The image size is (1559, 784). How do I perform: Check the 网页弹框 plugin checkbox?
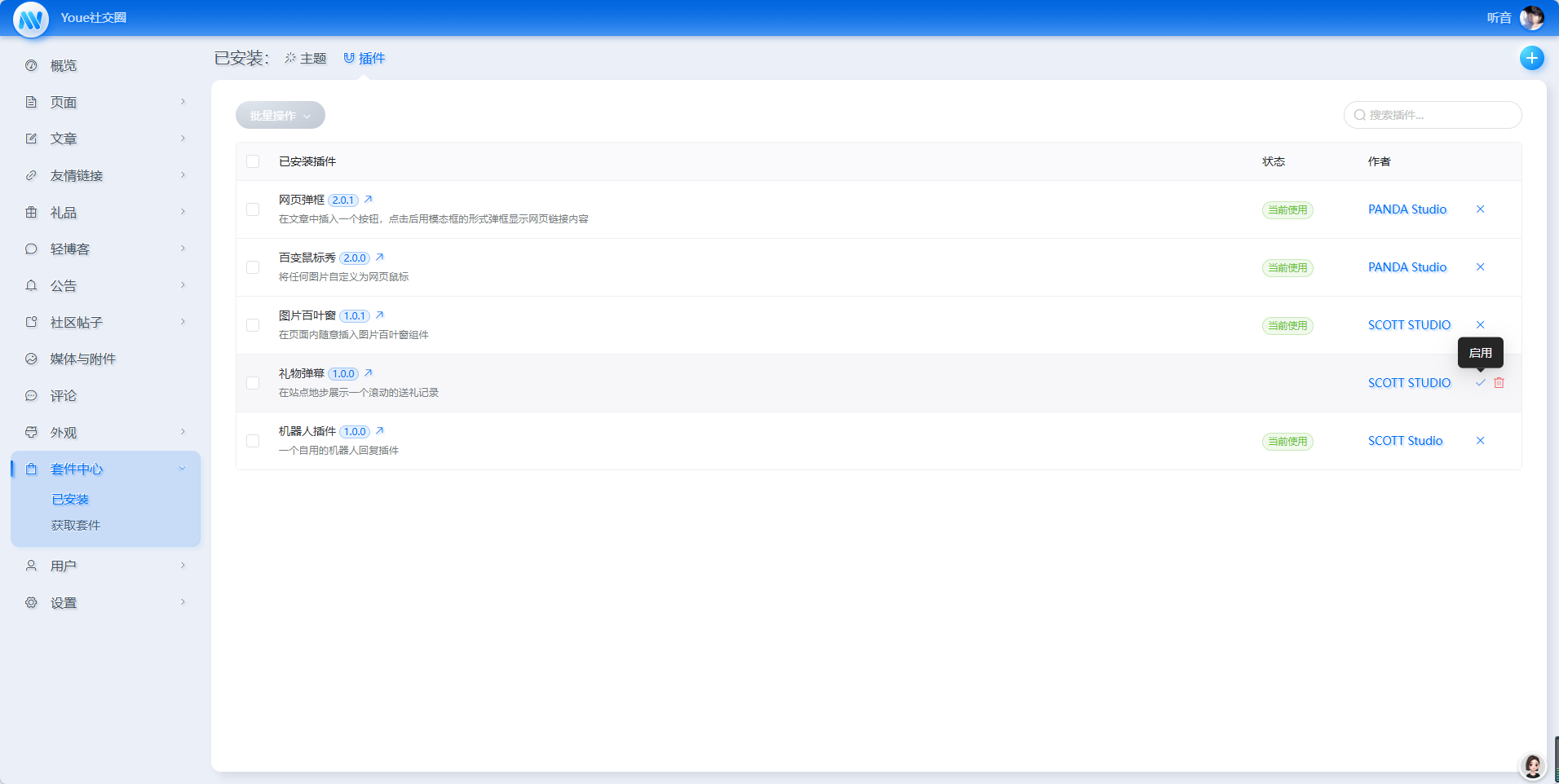(x=253, y=209)
